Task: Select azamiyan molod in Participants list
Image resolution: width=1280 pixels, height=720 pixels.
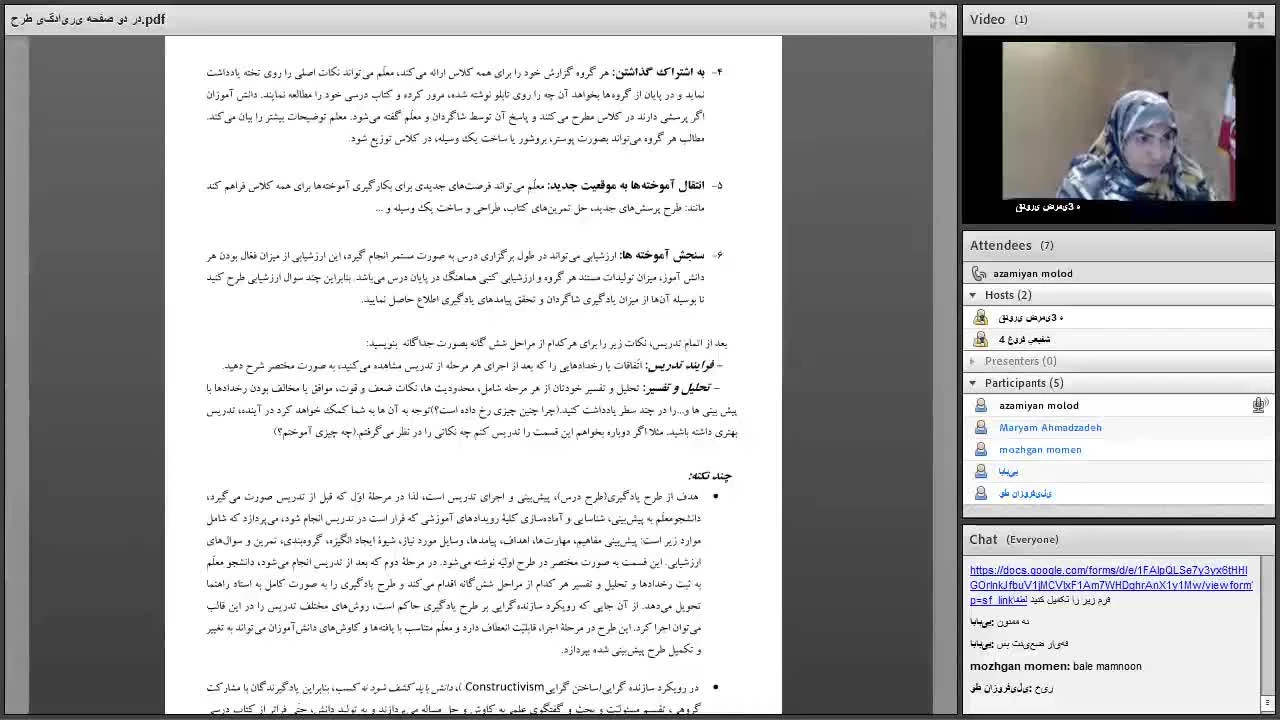Action: [1038, 405]
